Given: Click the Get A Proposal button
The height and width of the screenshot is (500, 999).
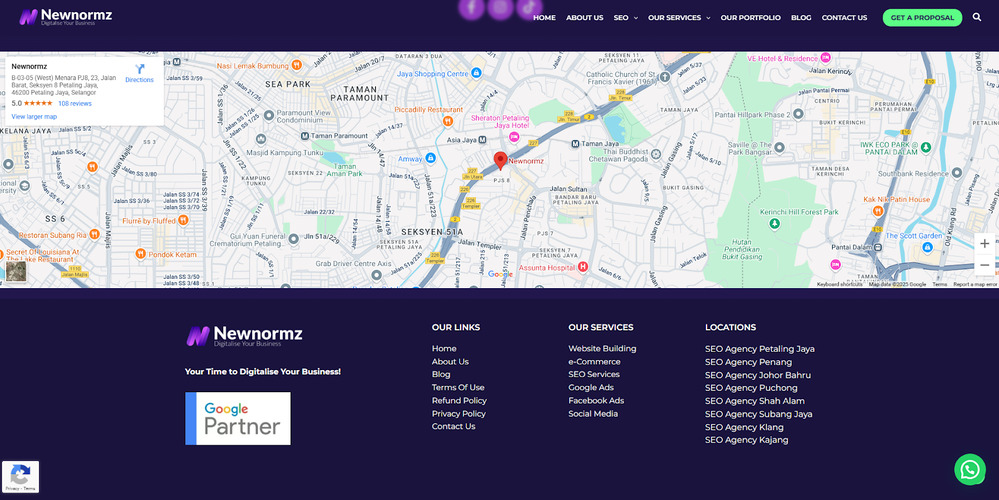Looking at the screenshot, I should click(922, 18).
